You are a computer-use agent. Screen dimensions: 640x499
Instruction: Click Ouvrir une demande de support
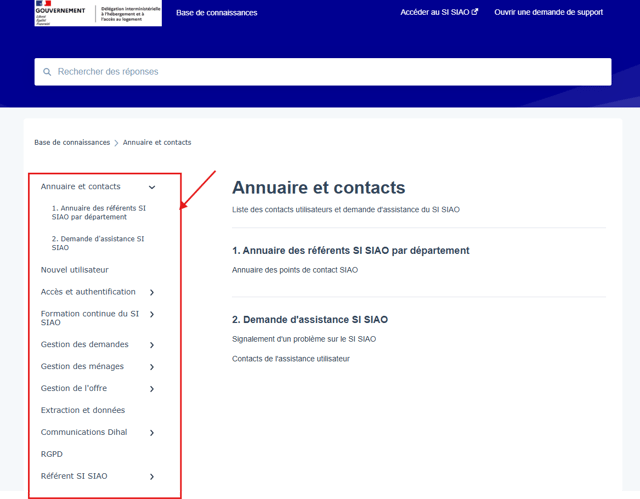point(549,12)
